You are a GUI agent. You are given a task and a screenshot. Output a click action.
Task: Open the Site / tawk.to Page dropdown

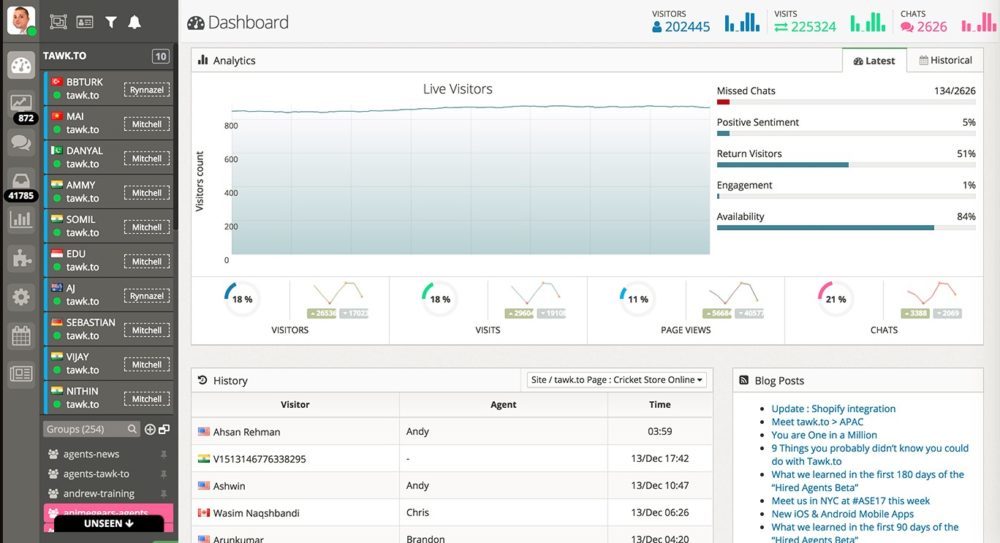(x=617, y=380)
